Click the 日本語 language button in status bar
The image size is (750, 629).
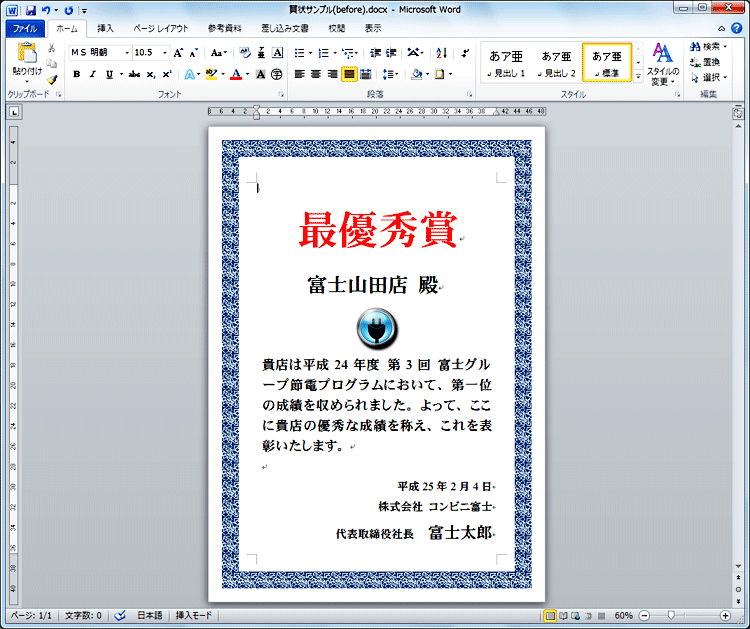pyautogui.click(x=150, y=616)
